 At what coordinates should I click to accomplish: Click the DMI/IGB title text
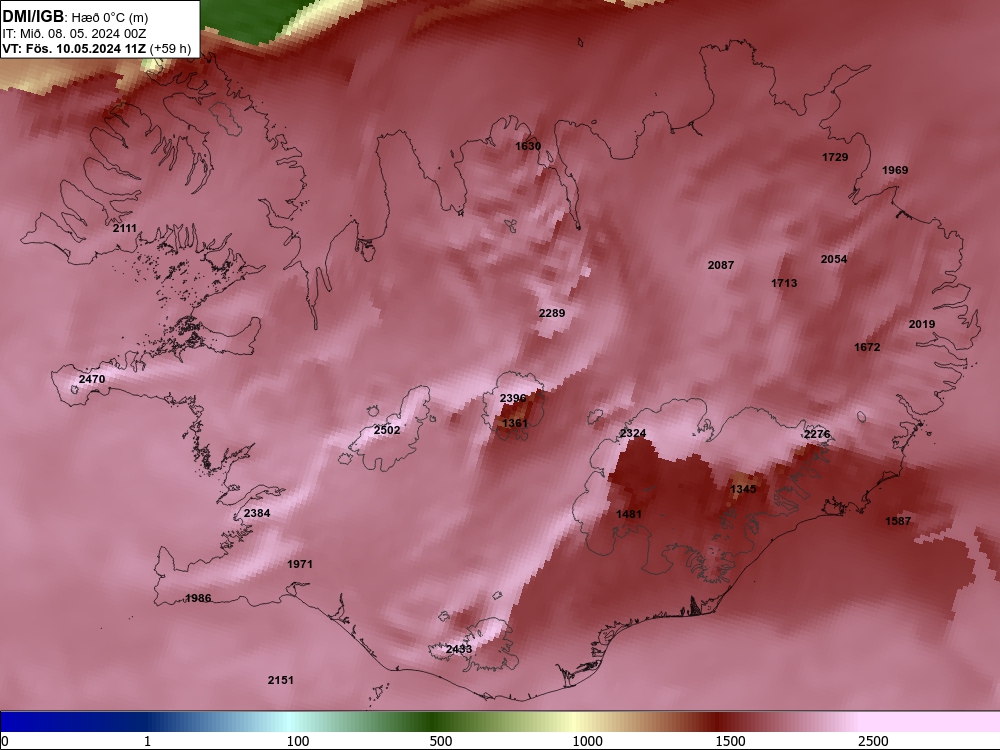tap(33, 17)
